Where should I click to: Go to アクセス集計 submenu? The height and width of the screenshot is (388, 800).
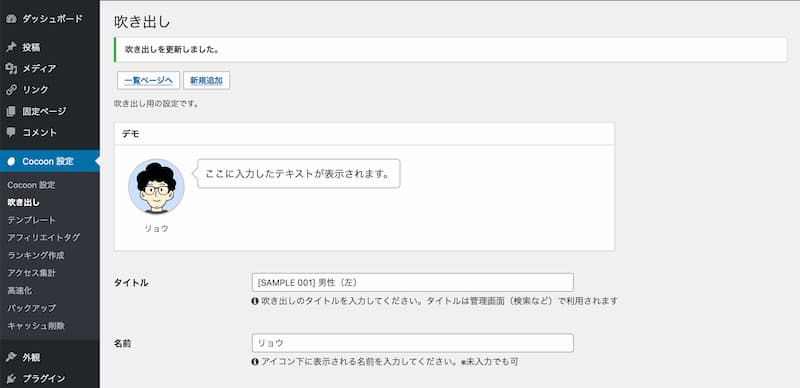pos(32,273)
